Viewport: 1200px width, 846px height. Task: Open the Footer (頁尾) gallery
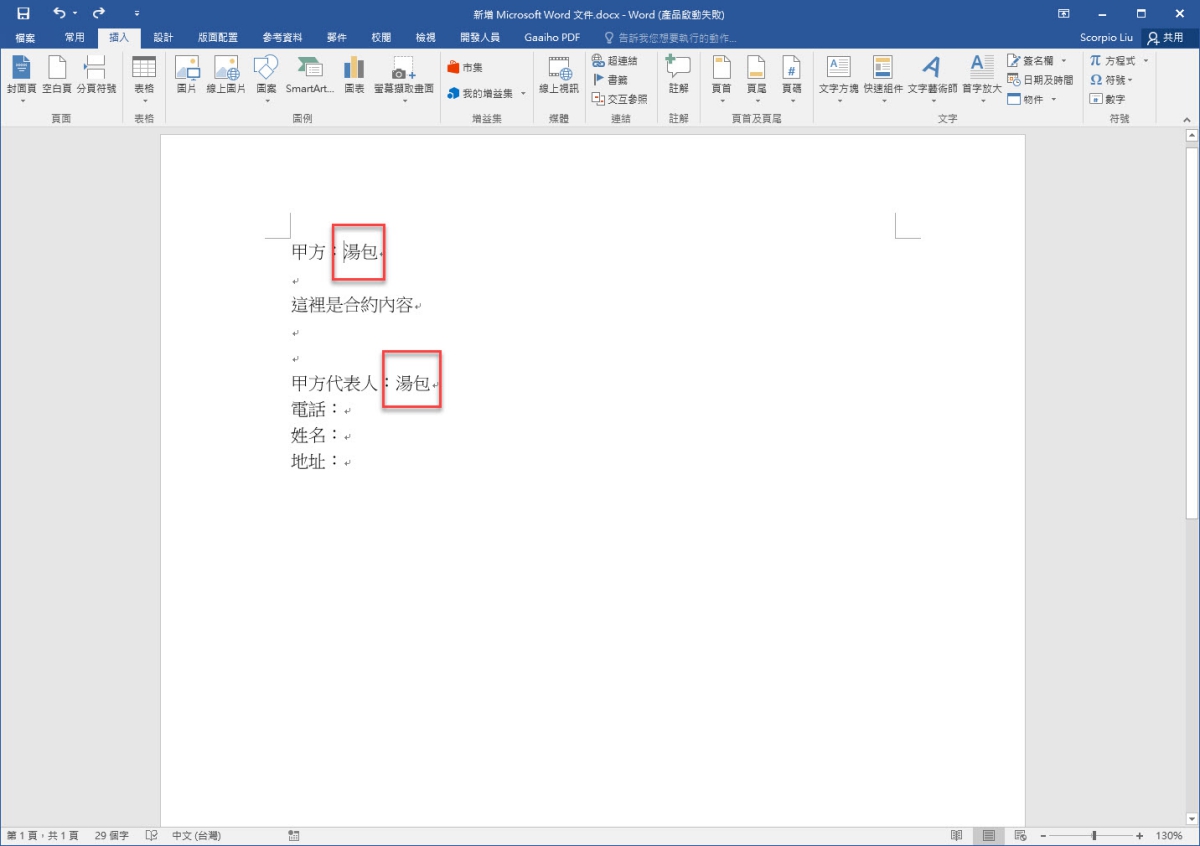tap(756, 78)
